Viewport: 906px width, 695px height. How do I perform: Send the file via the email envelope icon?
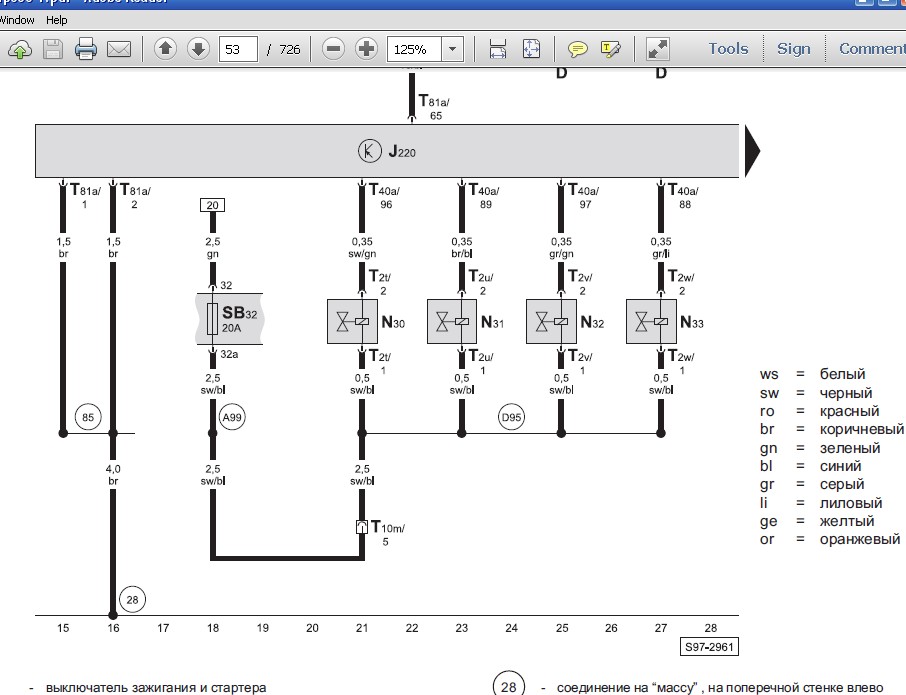point(119,49)
